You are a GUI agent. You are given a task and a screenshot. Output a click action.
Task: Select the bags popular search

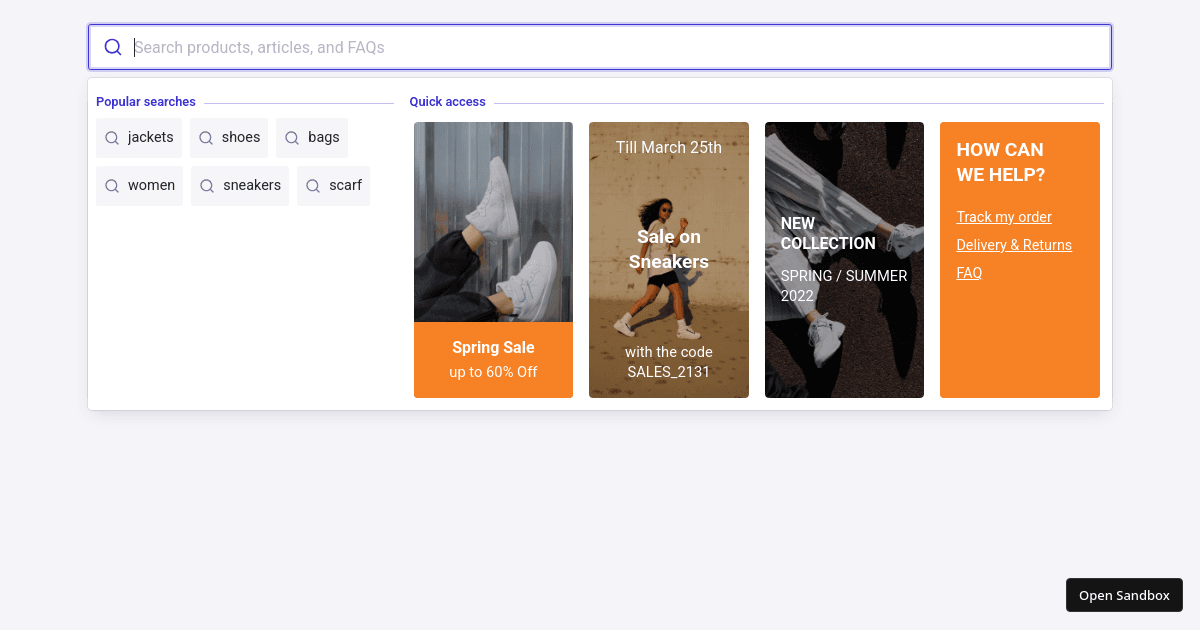point(312,137)
